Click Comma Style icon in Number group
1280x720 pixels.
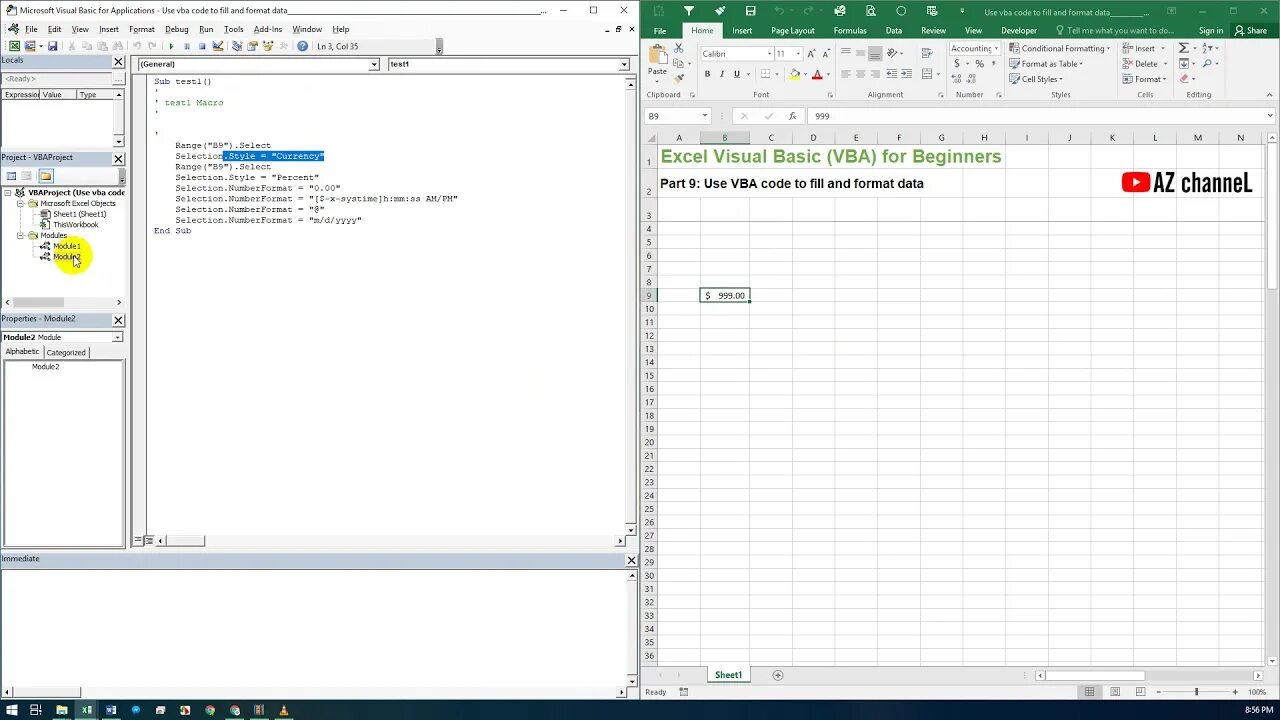point(994,63)
